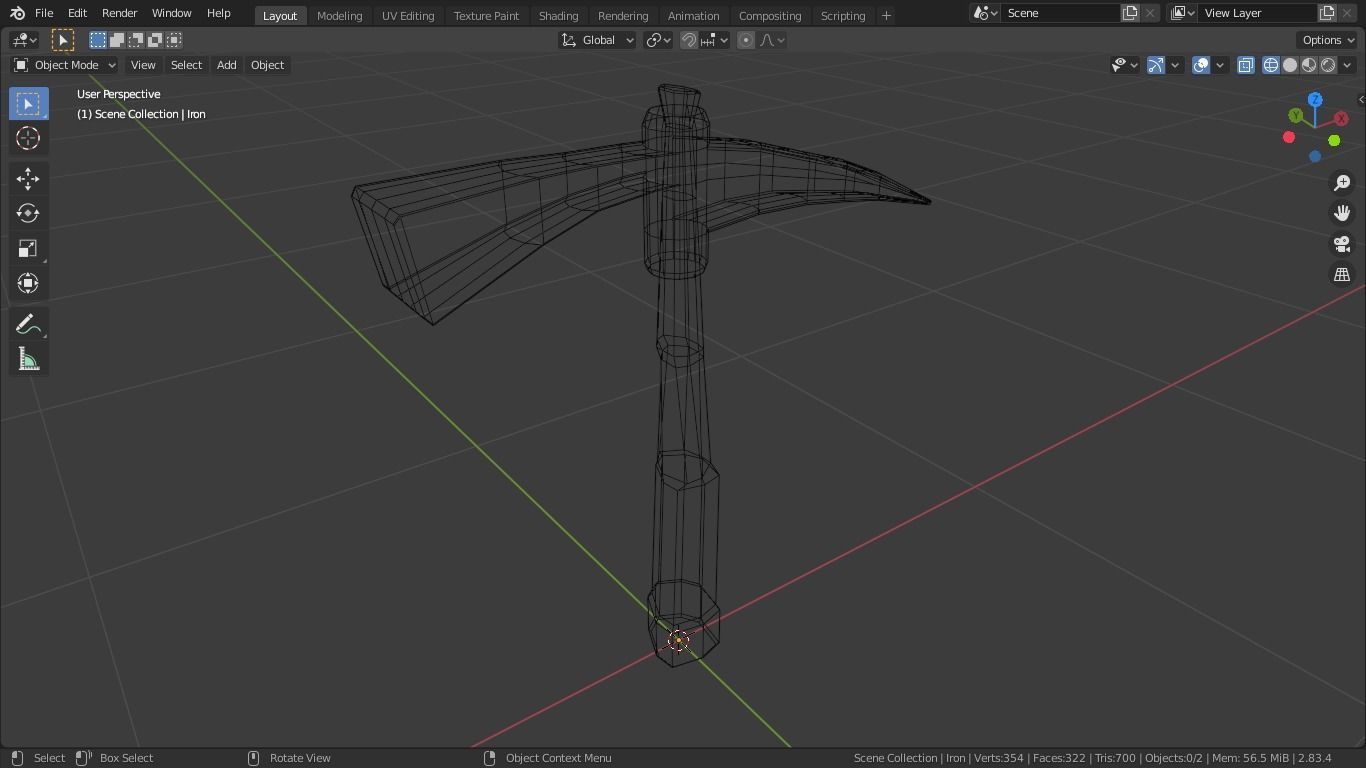Screen dimensions: 1366x768
Task: Toggle X-ray display mode
Action: click(1246, 65)
